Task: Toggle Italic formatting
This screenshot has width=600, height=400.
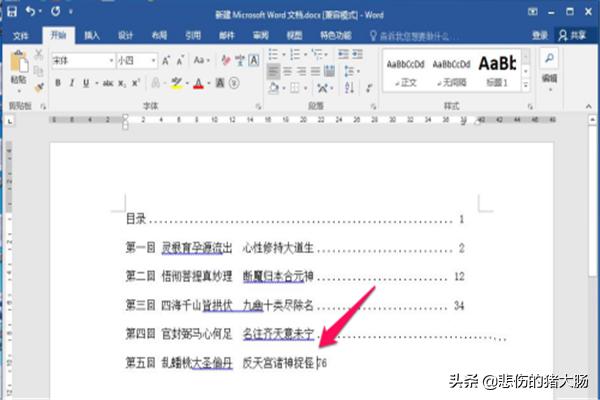Action: [x=72, y=83]
